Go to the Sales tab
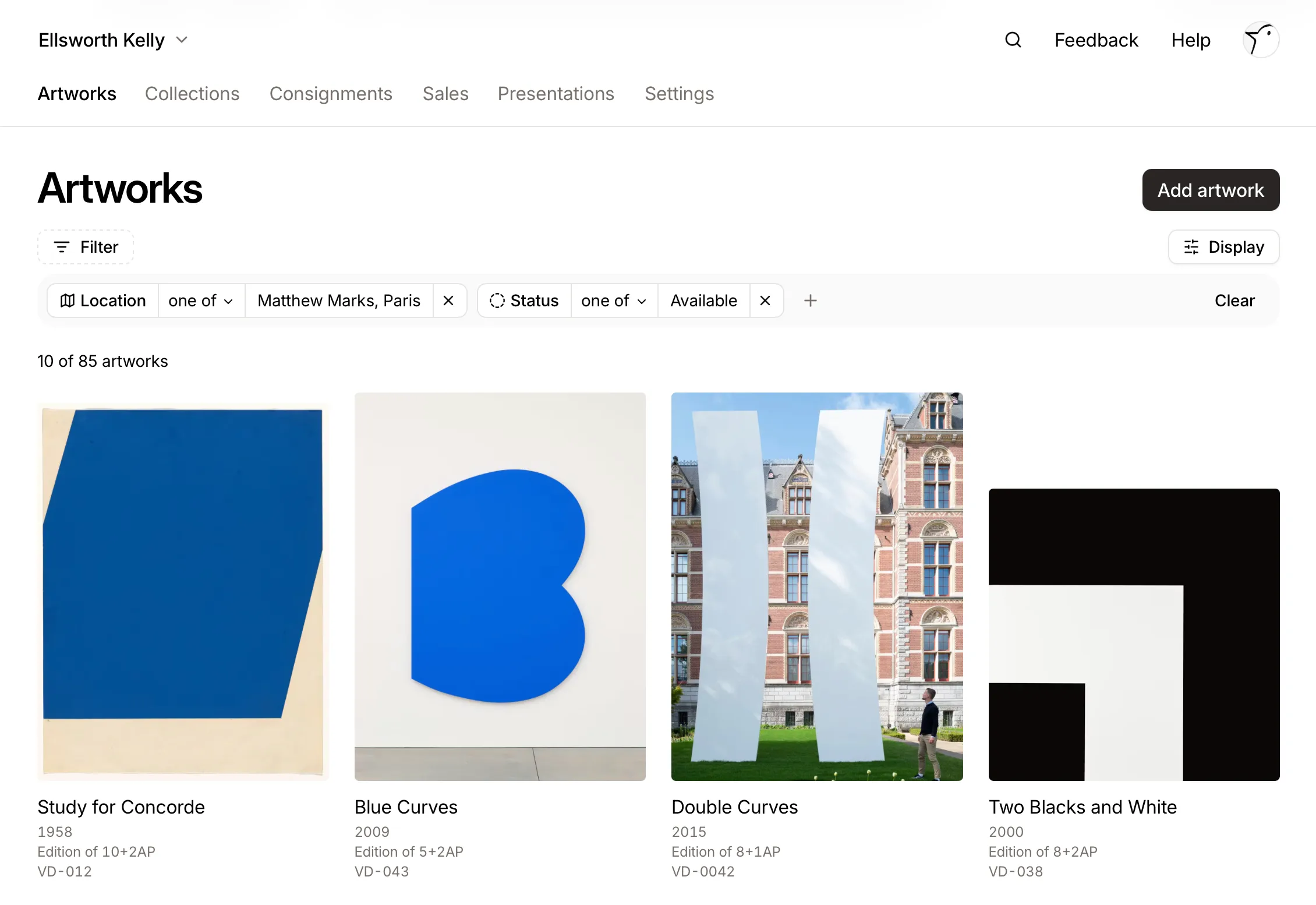1316x905 pixels. [x=445, y=94]
